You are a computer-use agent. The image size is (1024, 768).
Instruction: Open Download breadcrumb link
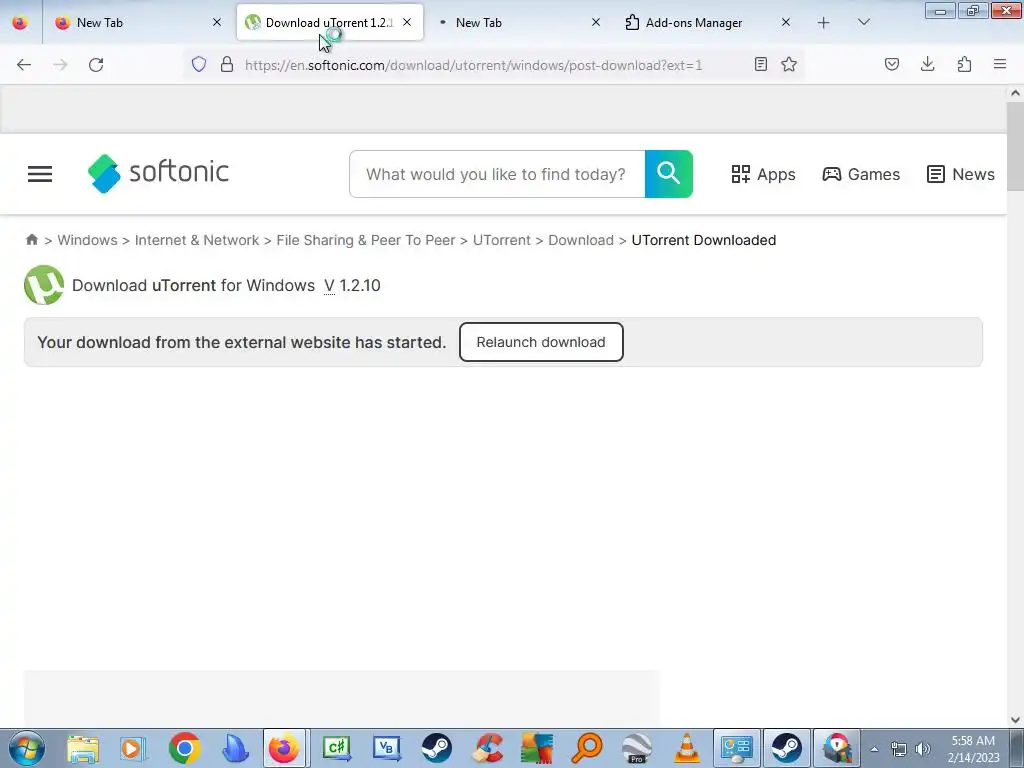tap(581, 240)
